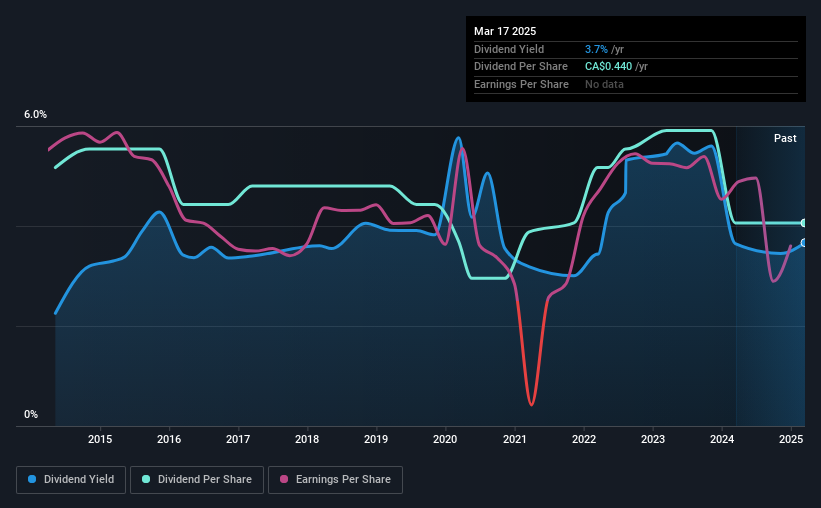
Task: Click the tooltip's 'Earnings Per Share' row label
Action: point(522,84)
